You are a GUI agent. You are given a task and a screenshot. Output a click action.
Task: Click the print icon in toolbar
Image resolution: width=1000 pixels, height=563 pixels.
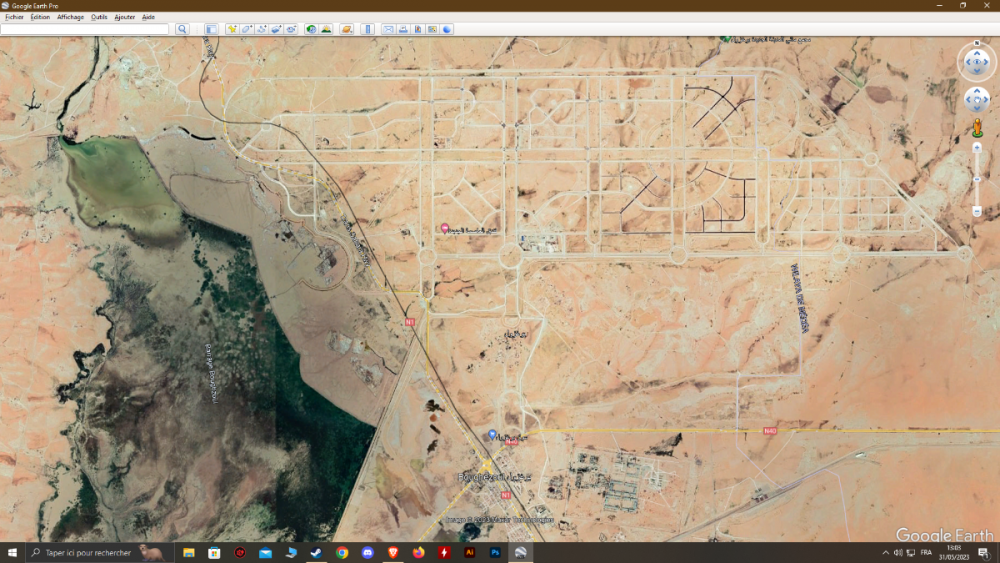point(403,29)
